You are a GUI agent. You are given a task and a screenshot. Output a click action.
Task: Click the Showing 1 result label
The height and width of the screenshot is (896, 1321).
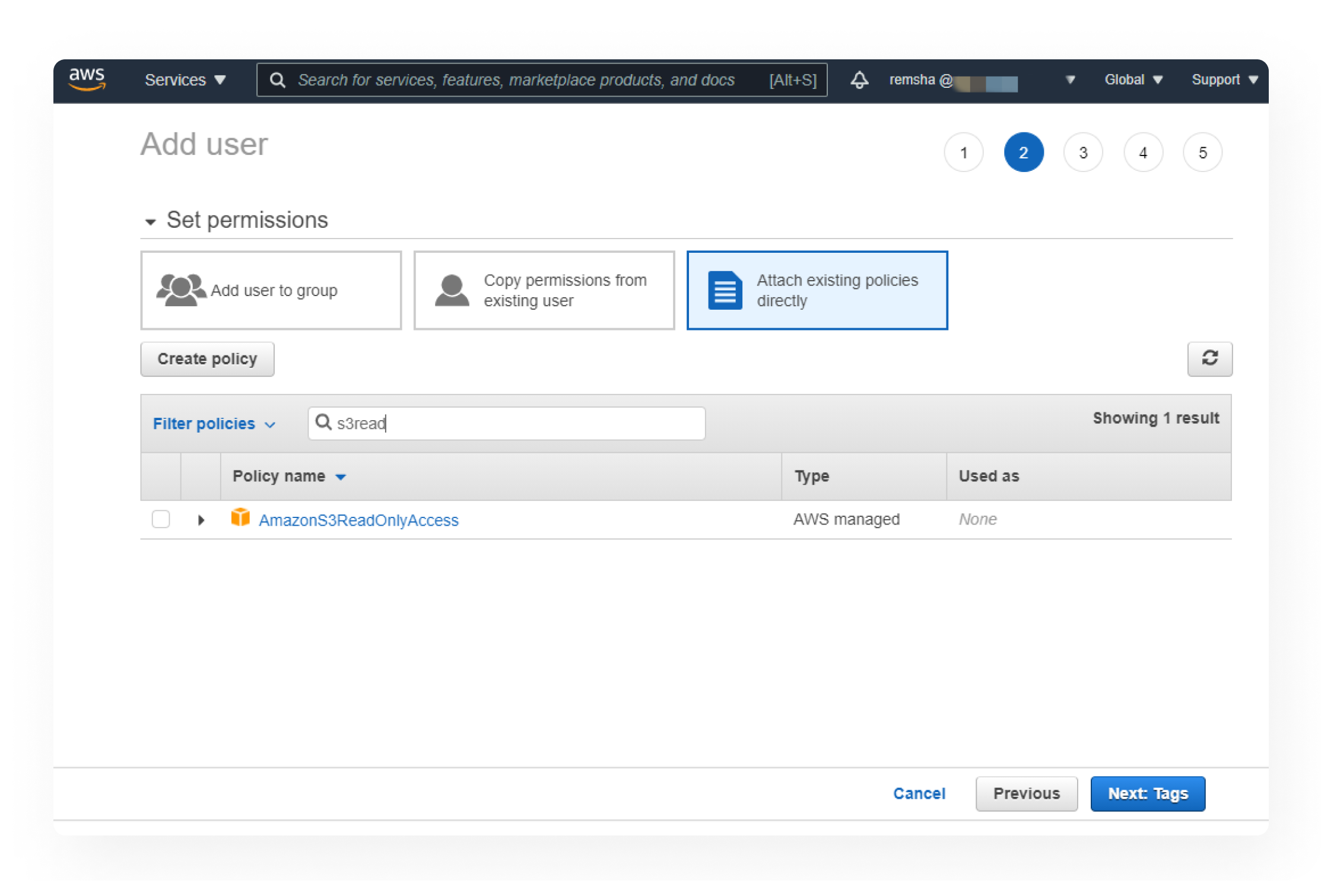pyautogui.click(x=1156, y=418)
